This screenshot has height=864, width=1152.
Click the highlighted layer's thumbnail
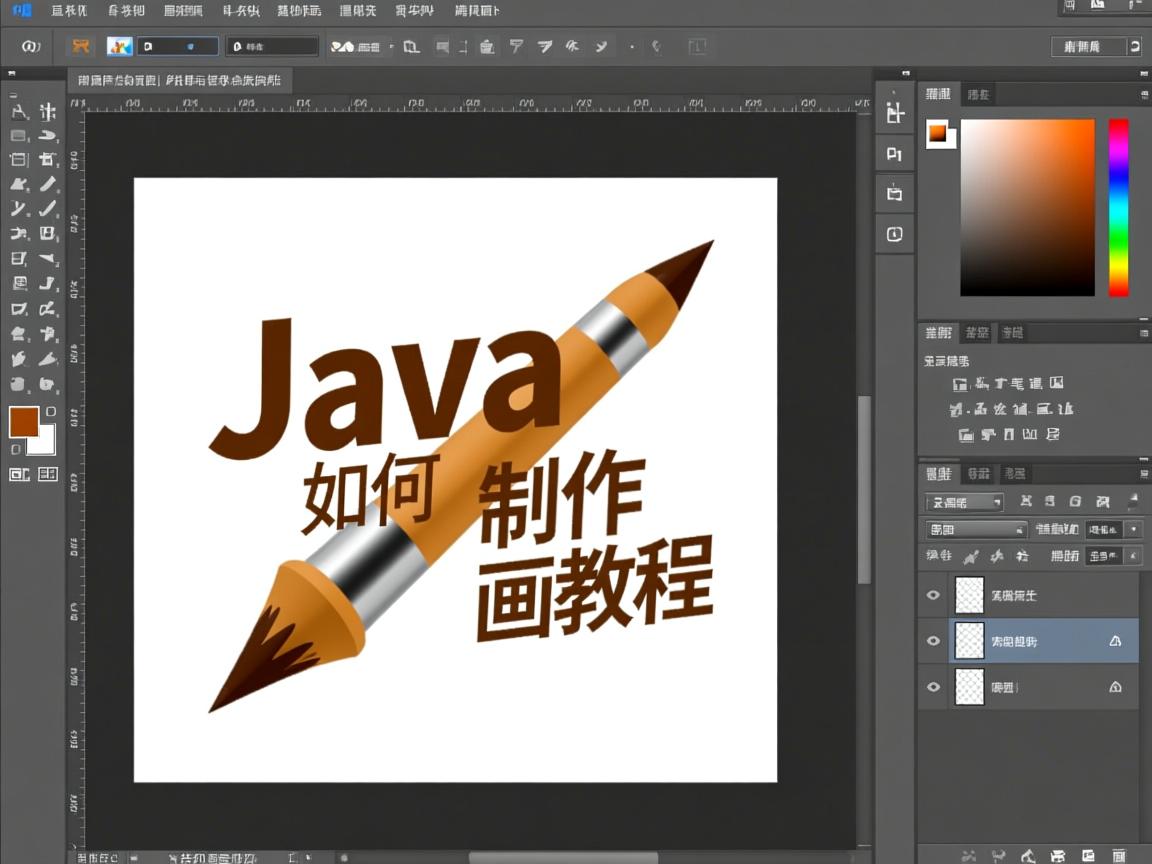coord(969,640)
